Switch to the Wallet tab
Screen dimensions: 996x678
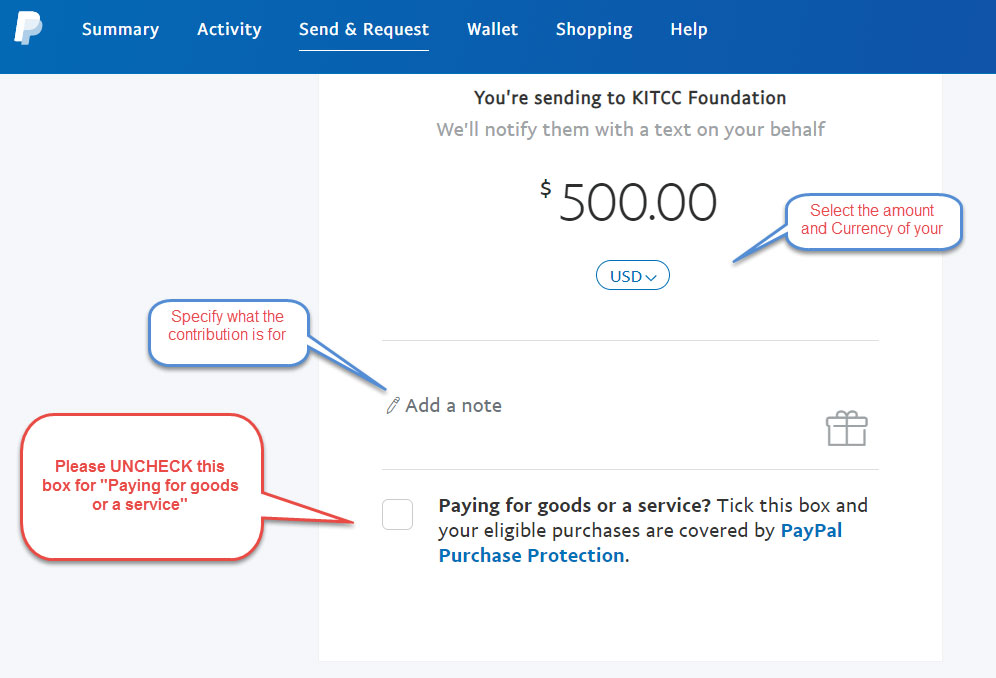coord(492,30)
